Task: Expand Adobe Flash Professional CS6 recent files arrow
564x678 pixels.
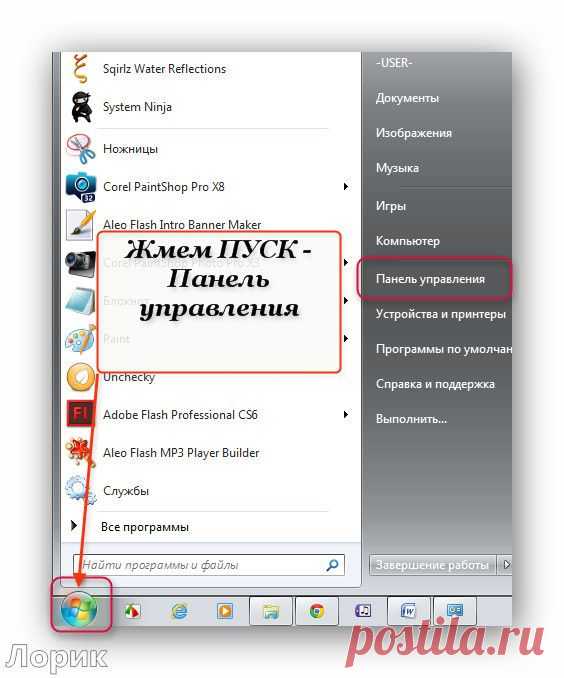Action: pos(346,415)
